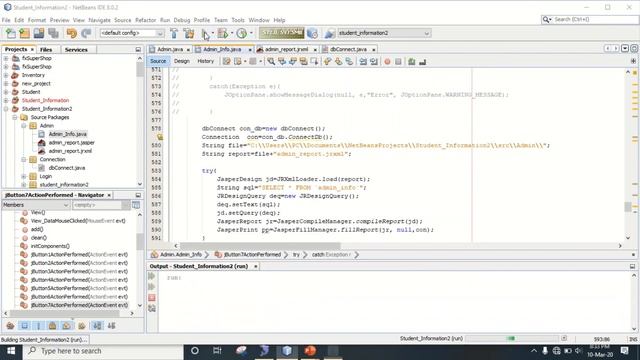Select initComponents() in Navigator

(x=50, y=246)
